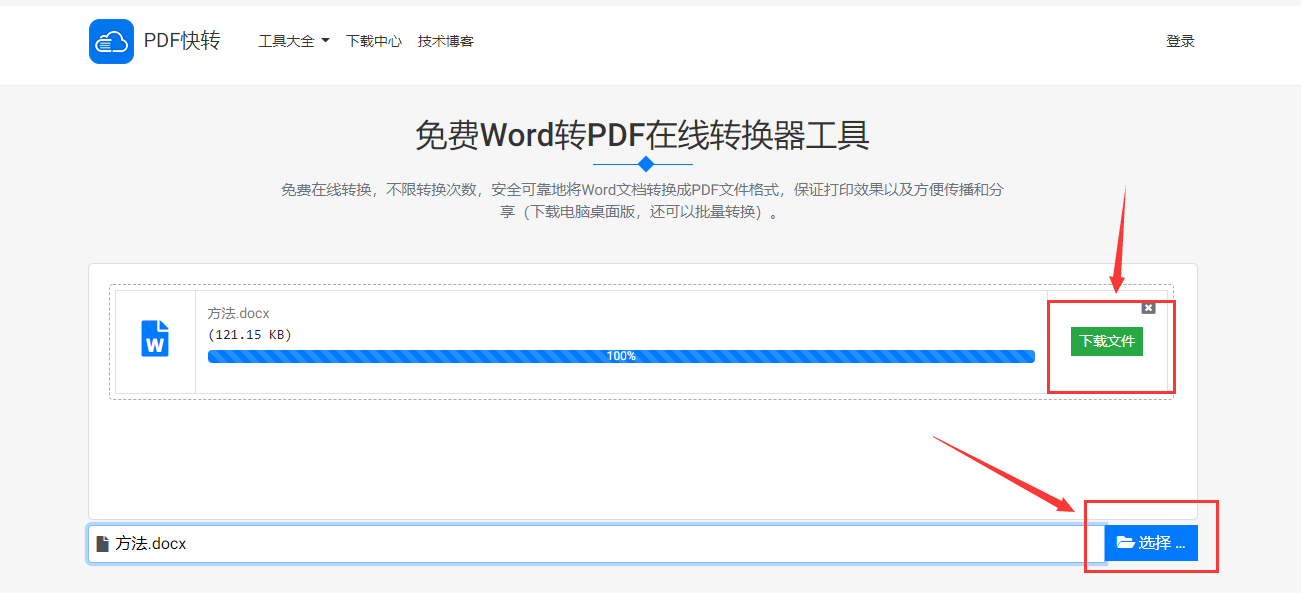Click the 免费Word转PDF在线转换器工具 heading
This screenshot has height=593, width=1301.
642,135
